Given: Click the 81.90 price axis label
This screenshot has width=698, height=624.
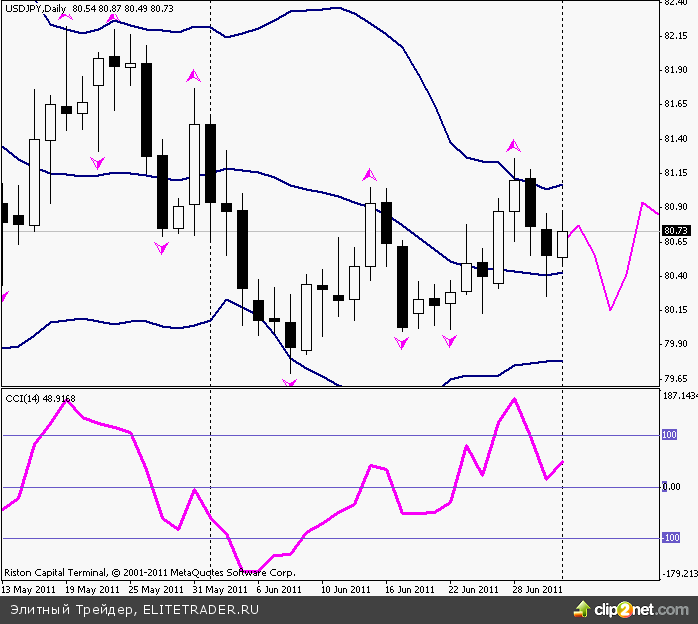Looking at the screenshot, I should coord(676,70).
